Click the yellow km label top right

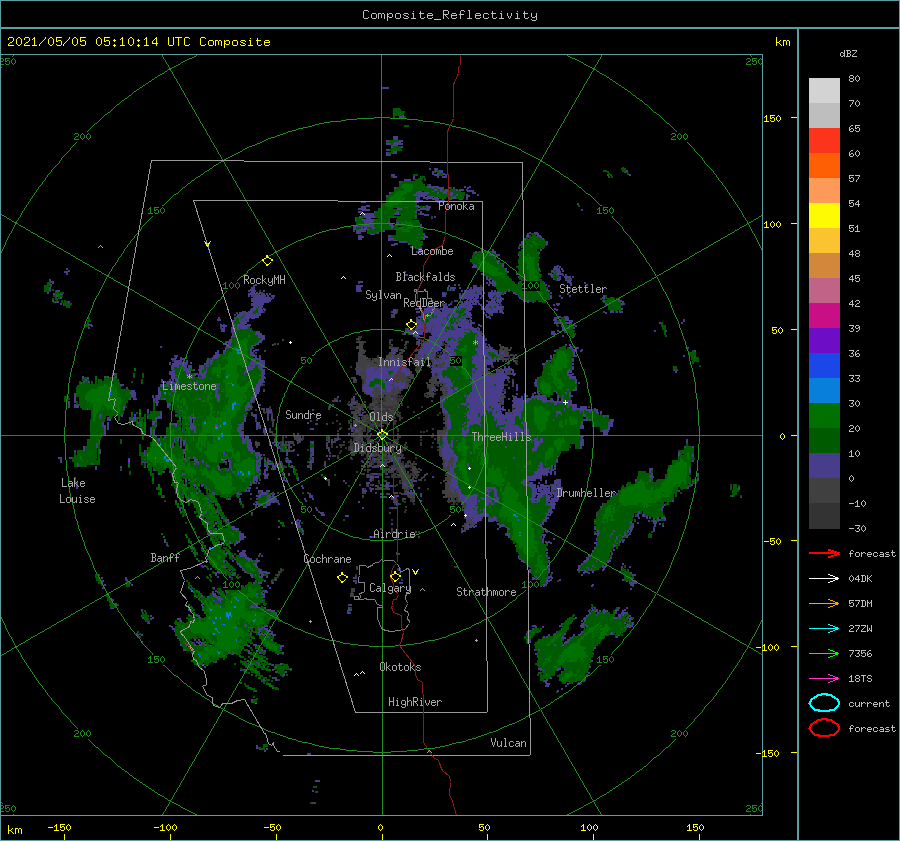pyautogui.click(x=782, y=42)
